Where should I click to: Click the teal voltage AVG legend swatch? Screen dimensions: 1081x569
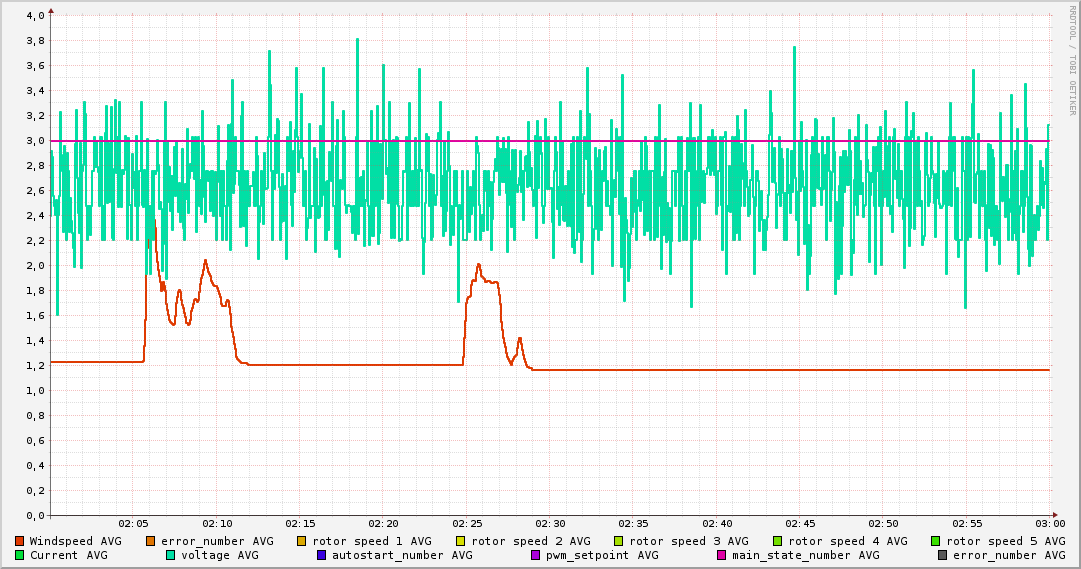[x=171, y=555]
